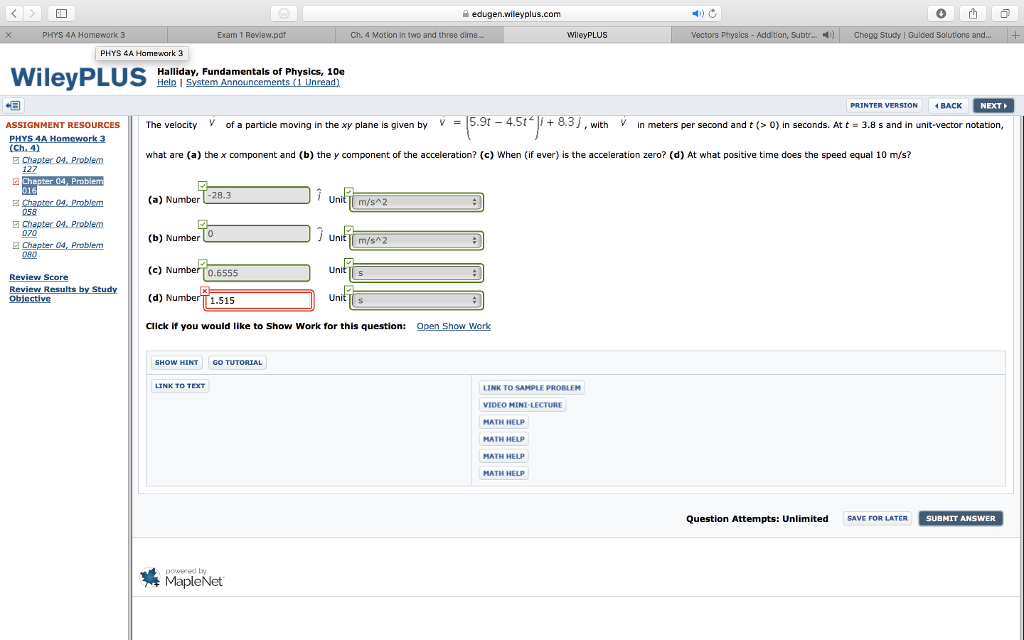
Task: Click the LINK TO TEXT button
Action: (180, 386)
